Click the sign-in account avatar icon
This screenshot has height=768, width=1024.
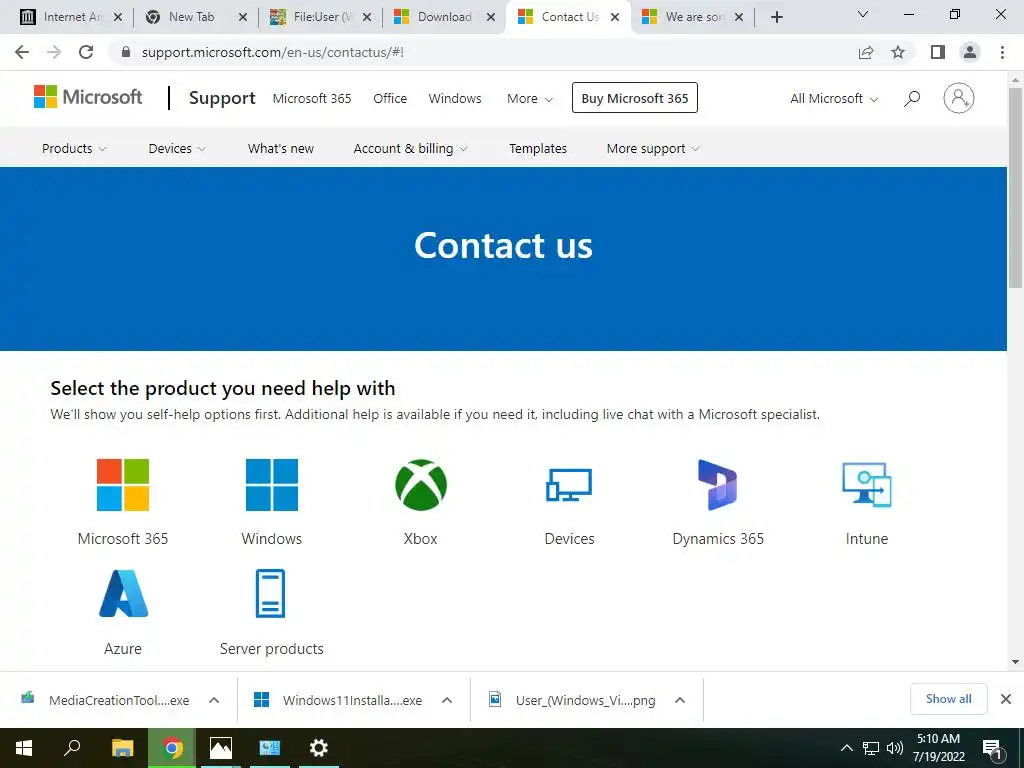click(958, 98)
